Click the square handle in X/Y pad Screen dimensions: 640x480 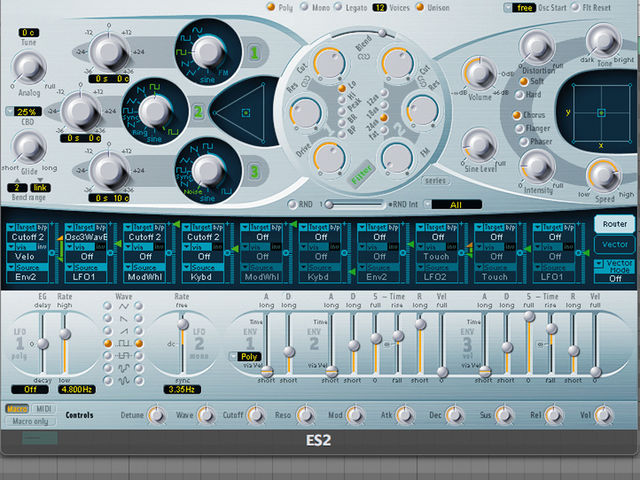pos(601,113)
